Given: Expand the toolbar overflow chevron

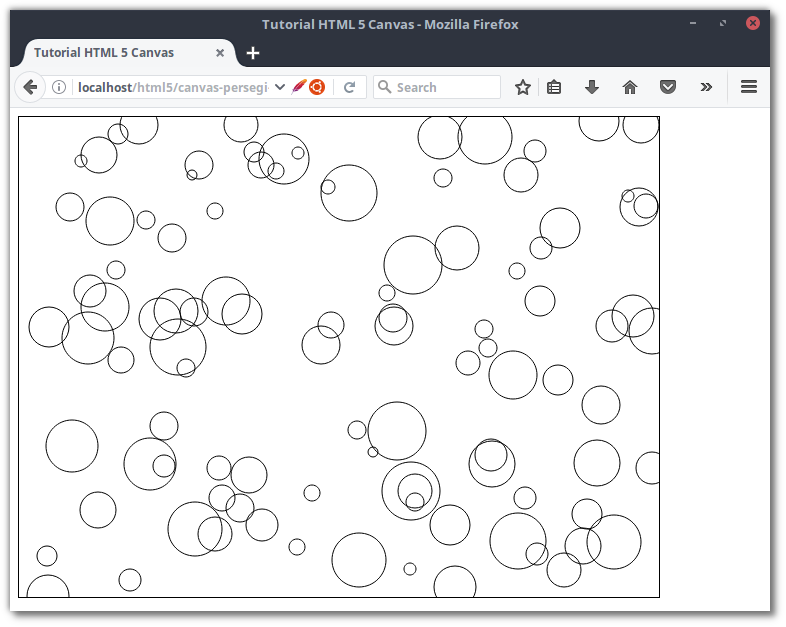Looking at the screenshot, I should click(706, 87).
